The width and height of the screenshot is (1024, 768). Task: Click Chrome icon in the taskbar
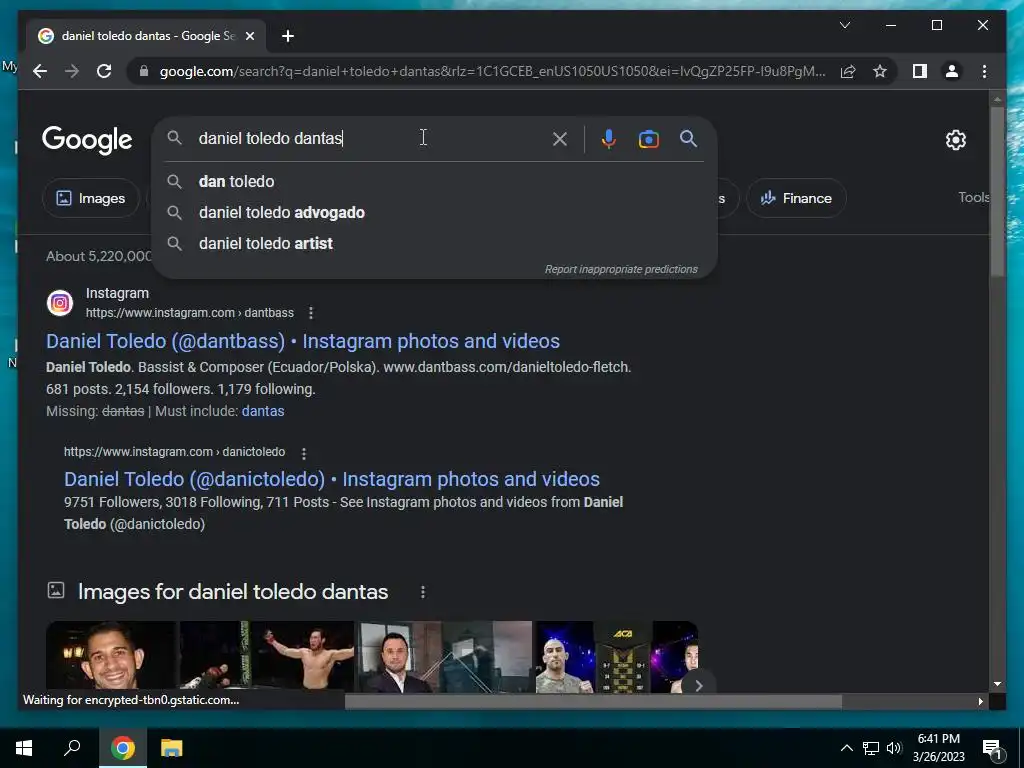(122, 748)
